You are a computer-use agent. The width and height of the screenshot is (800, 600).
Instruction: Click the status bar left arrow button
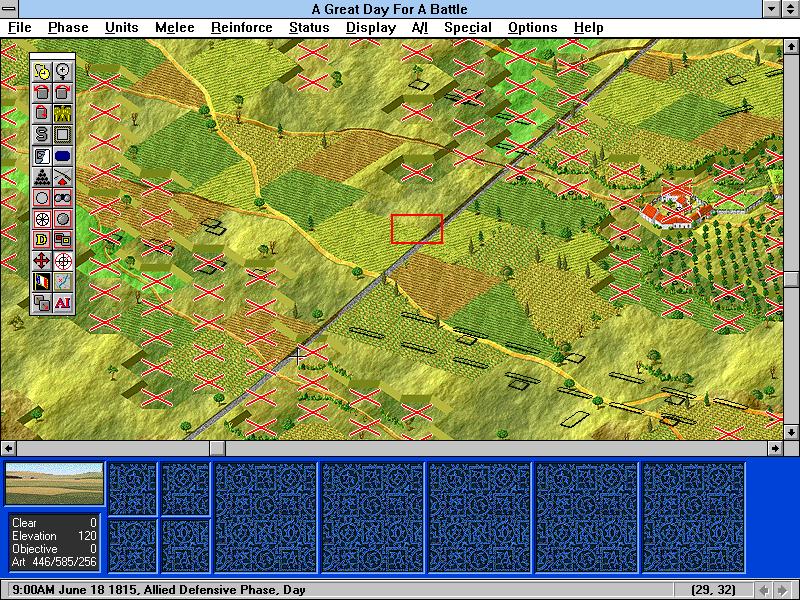pos(764,590)
